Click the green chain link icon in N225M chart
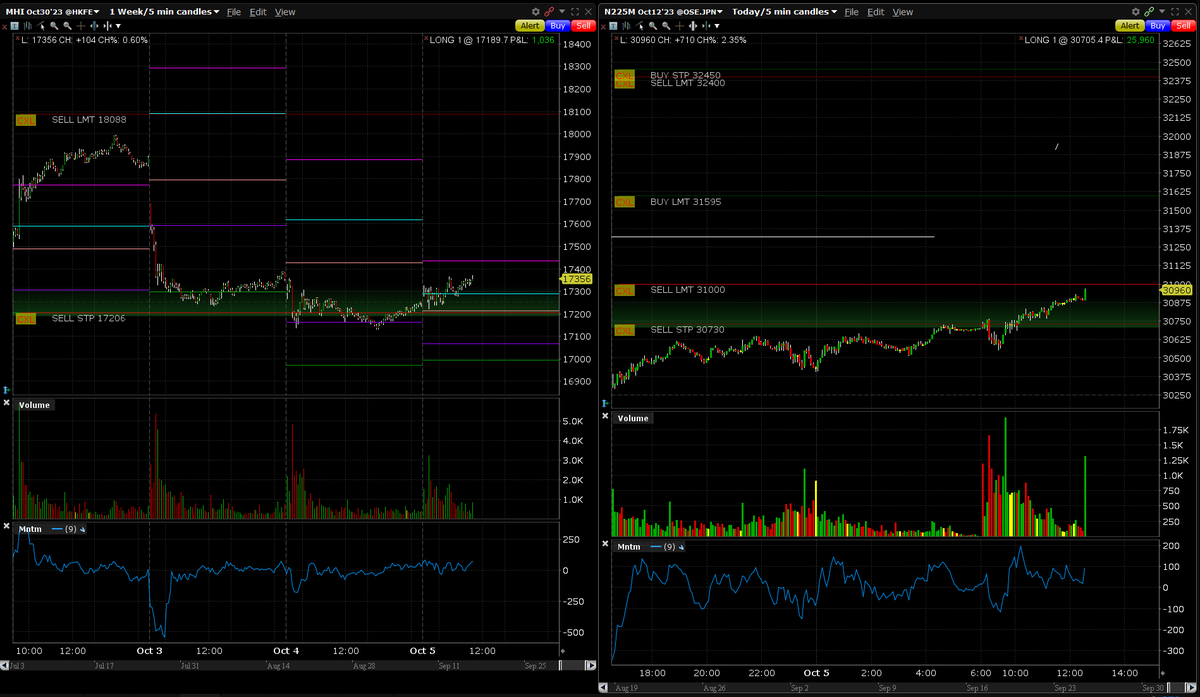Viewport: 1200px width, 697px height. coord(1149,11)
